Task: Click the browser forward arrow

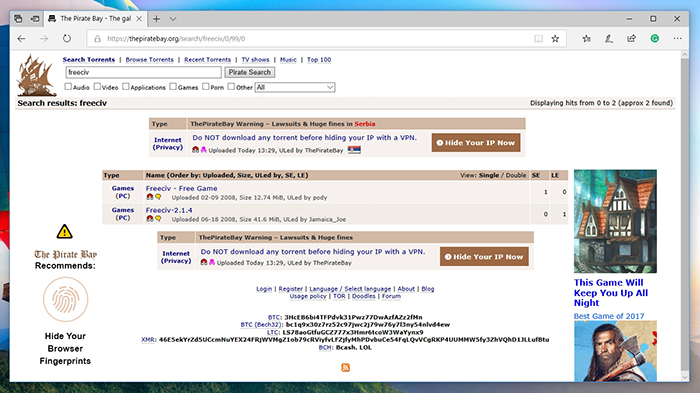Action: (44, 39)
